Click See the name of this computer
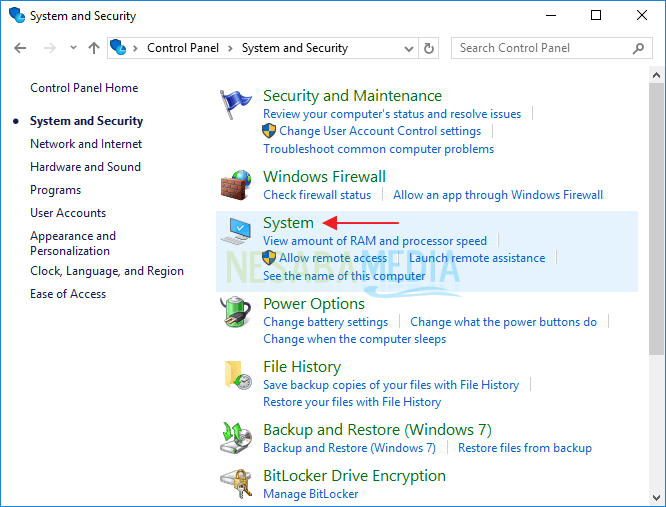 click(344, 276)
